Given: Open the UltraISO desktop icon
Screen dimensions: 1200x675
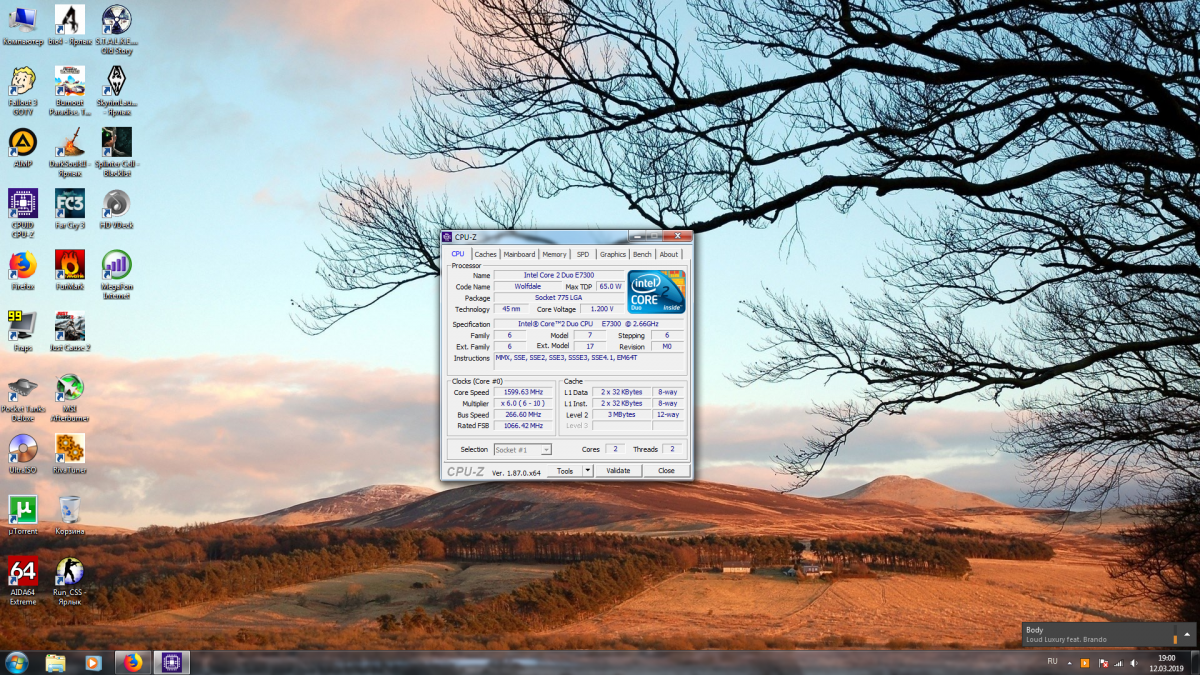Looking at the screenshot, I should pyautogui.click(x=23, y=454).
